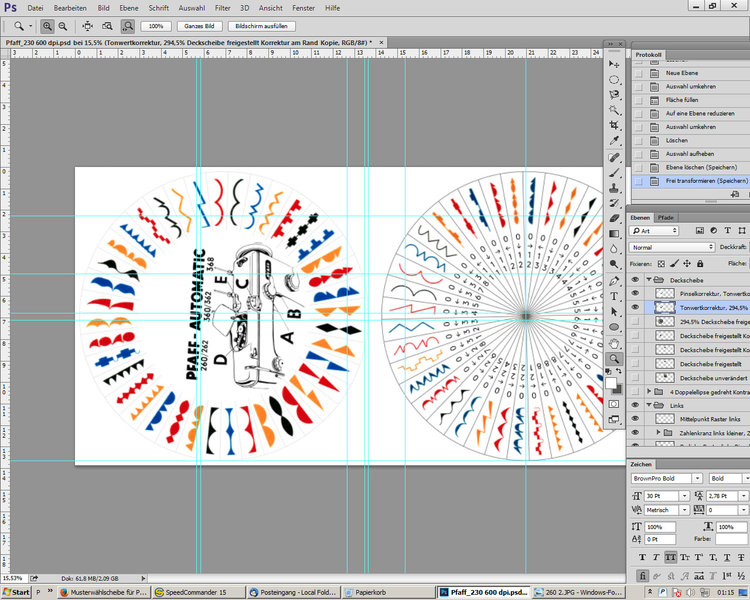Image resolution: width=750 pixels, height=600 pixels.
Task: Select the Healing Brush tool
Action: click(614, 157)
